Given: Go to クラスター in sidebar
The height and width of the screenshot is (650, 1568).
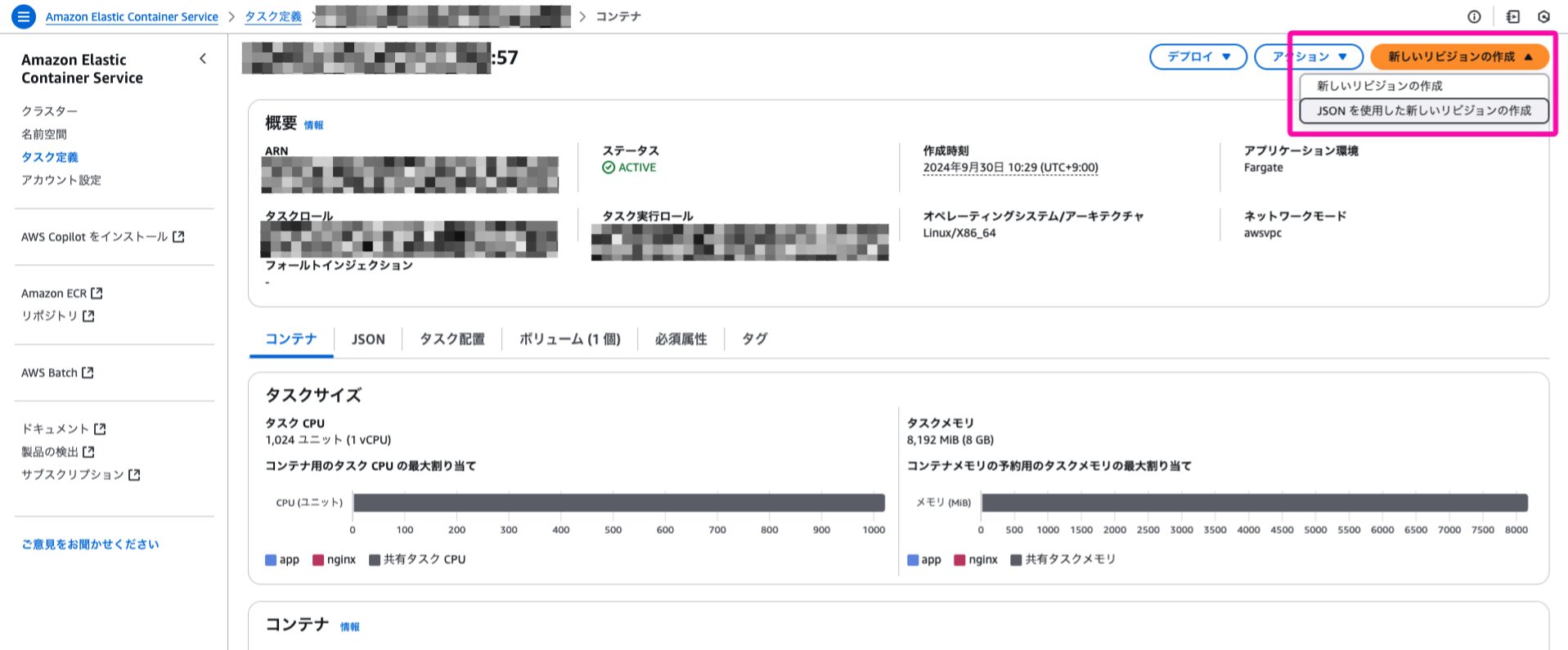Looking at the screenshot, I should [50, 111].
